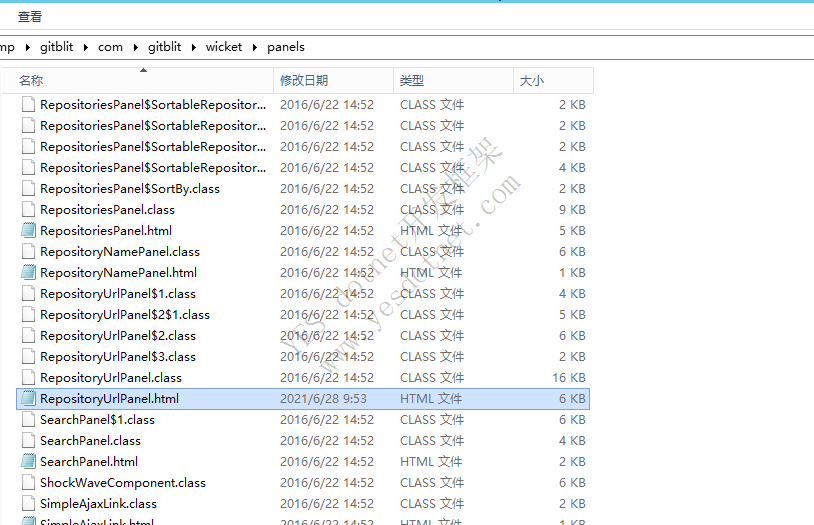The image size is (814, 525).
Task: Select the file icon of RepositoriesPanel$SortBy.class
Action: point(29,189)
